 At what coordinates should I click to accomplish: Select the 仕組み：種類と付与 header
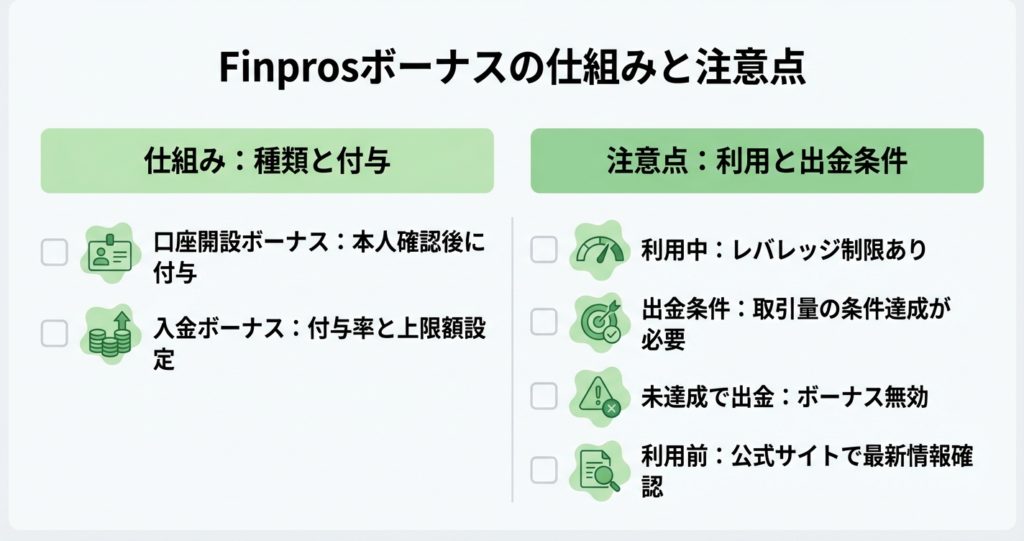point(267,160)
